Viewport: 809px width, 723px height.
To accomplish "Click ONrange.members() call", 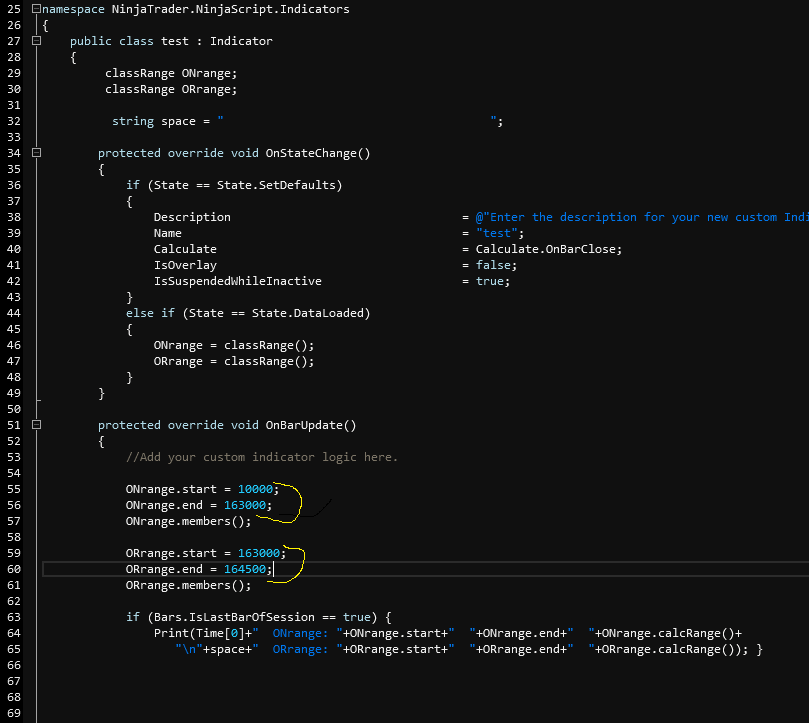I will coord(188,521).
